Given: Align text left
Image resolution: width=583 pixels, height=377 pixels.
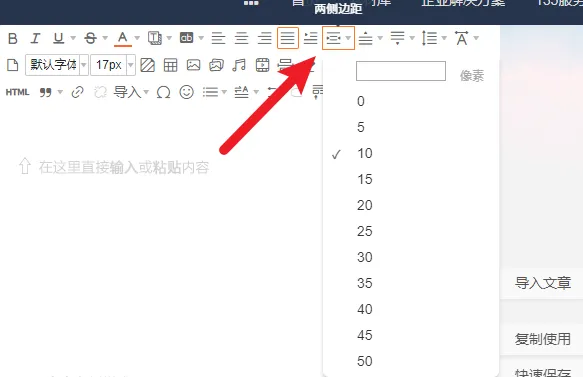Looking at the screenshot, I should [218, 38].
